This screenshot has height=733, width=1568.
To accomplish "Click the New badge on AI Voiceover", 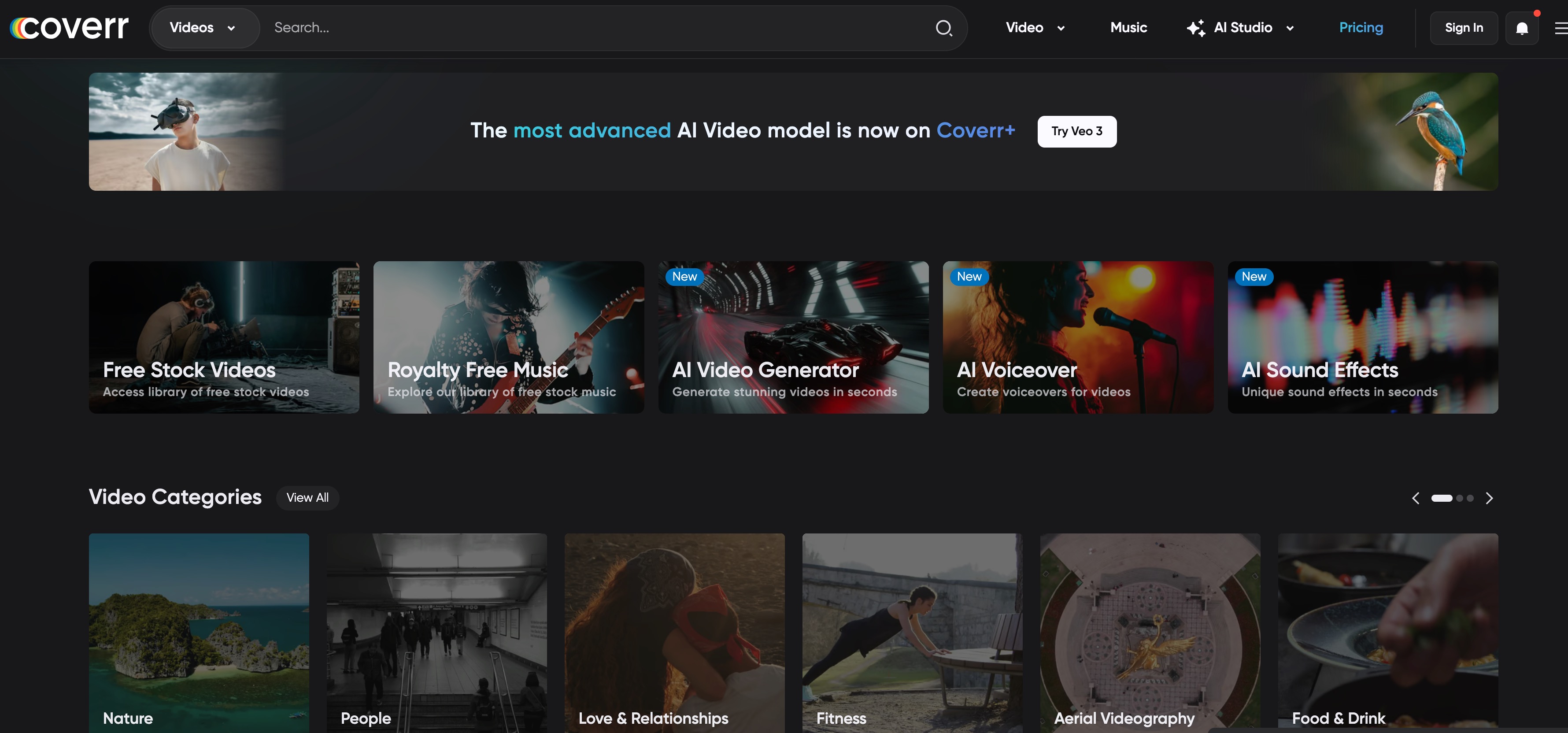I will coord(969,276).
